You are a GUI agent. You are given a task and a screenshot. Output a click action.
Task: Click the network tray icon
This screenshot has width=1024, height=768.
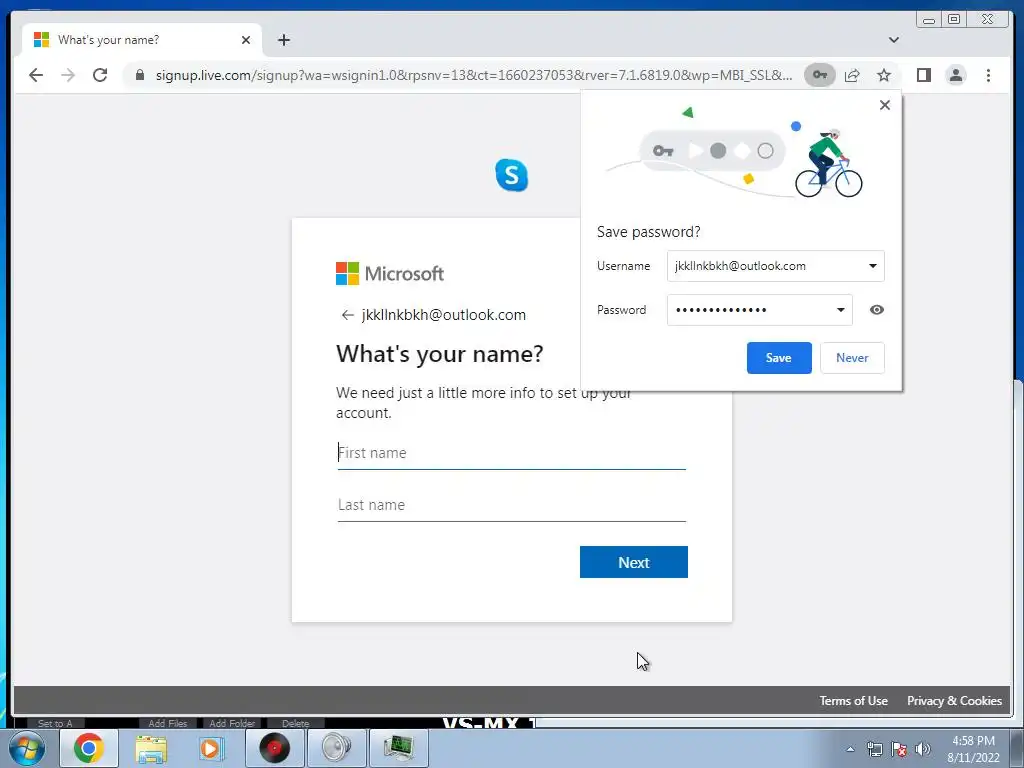point(874,749)
